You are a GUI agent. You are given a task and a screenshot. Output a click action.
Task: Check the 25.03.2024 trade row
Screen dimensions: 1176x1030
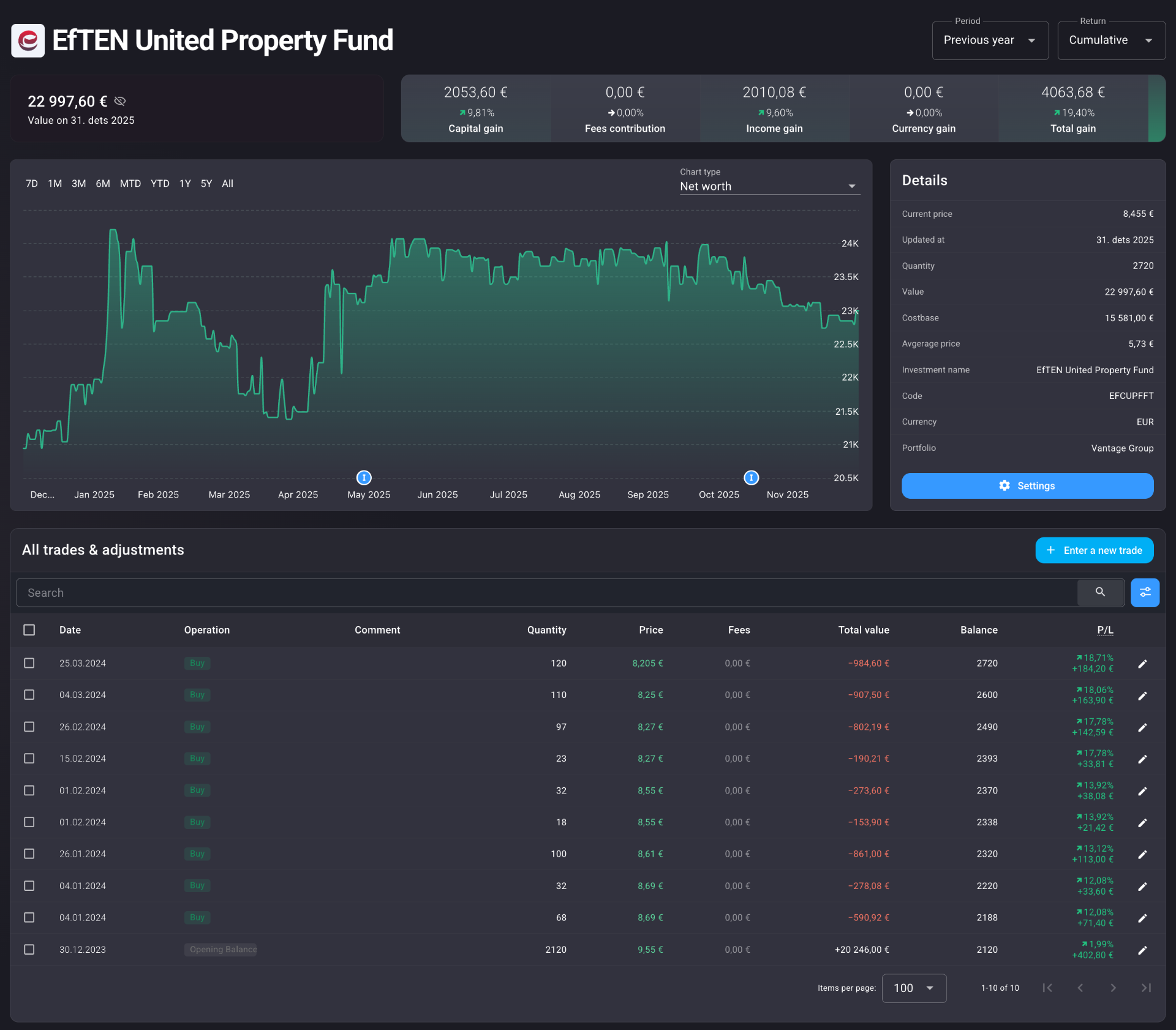pyautogui.click(x=29, y=663)
